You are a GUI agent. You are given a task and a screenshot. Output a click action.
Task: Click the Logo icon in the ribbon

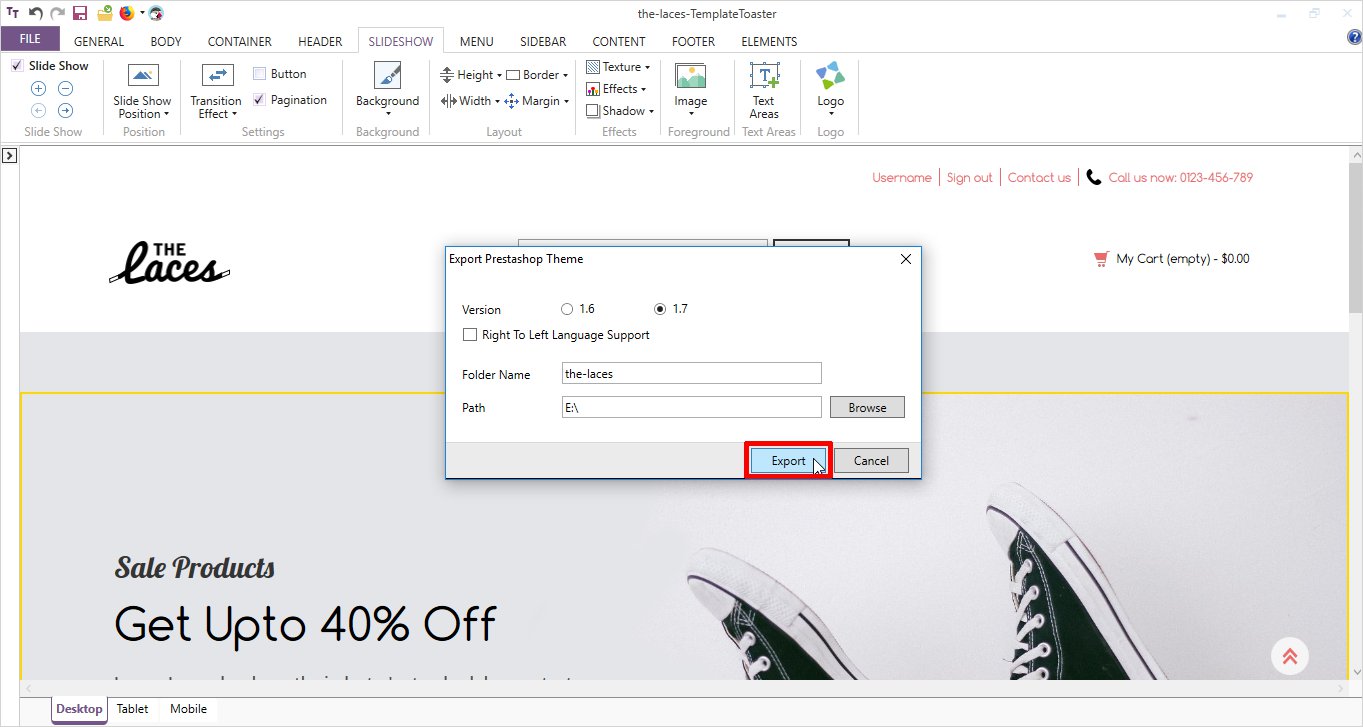830,76
